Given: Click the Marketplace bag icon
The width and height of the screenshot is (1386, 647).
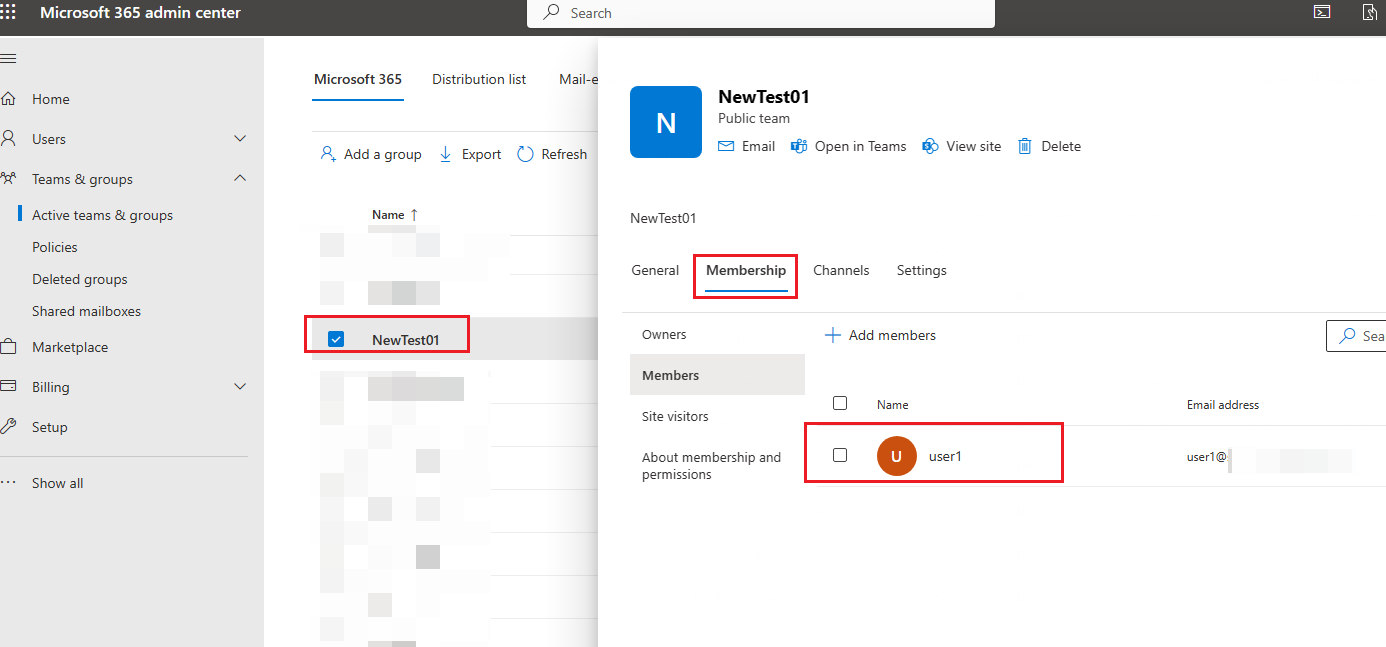Looking at the screenshot, I should pos(9,347).
